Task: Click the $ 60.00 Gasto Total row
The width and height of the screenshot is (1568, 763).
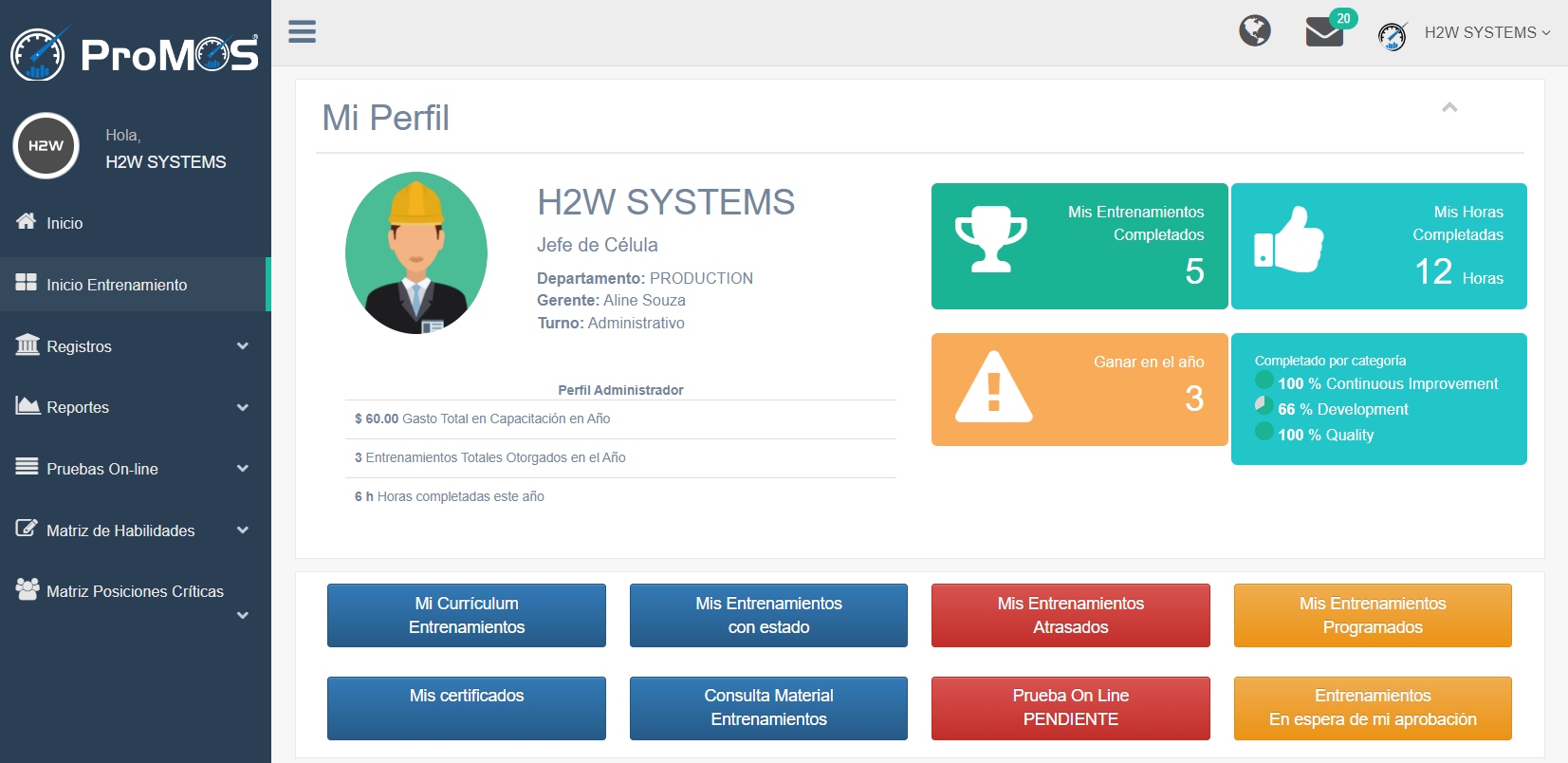Action: [x=620, y=419]
